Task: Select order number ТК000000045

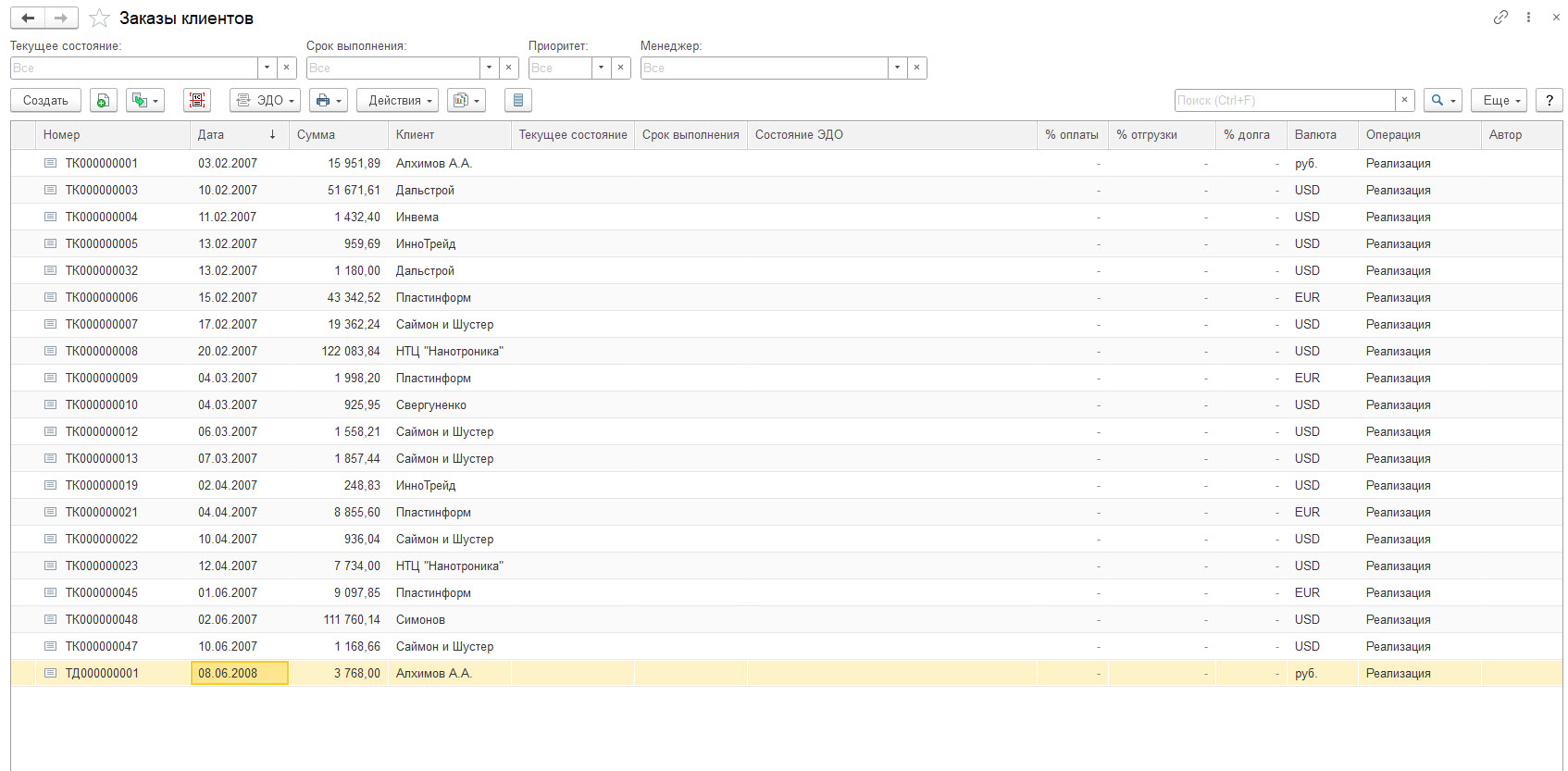Action: tap(102, 592)
